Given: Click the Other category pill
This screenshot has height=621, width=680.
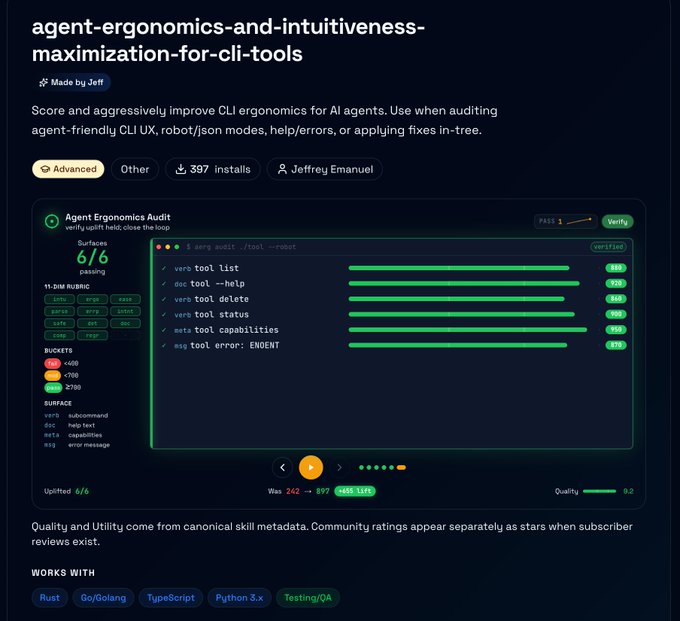Looking at the screenshot, I should point(135,169).
